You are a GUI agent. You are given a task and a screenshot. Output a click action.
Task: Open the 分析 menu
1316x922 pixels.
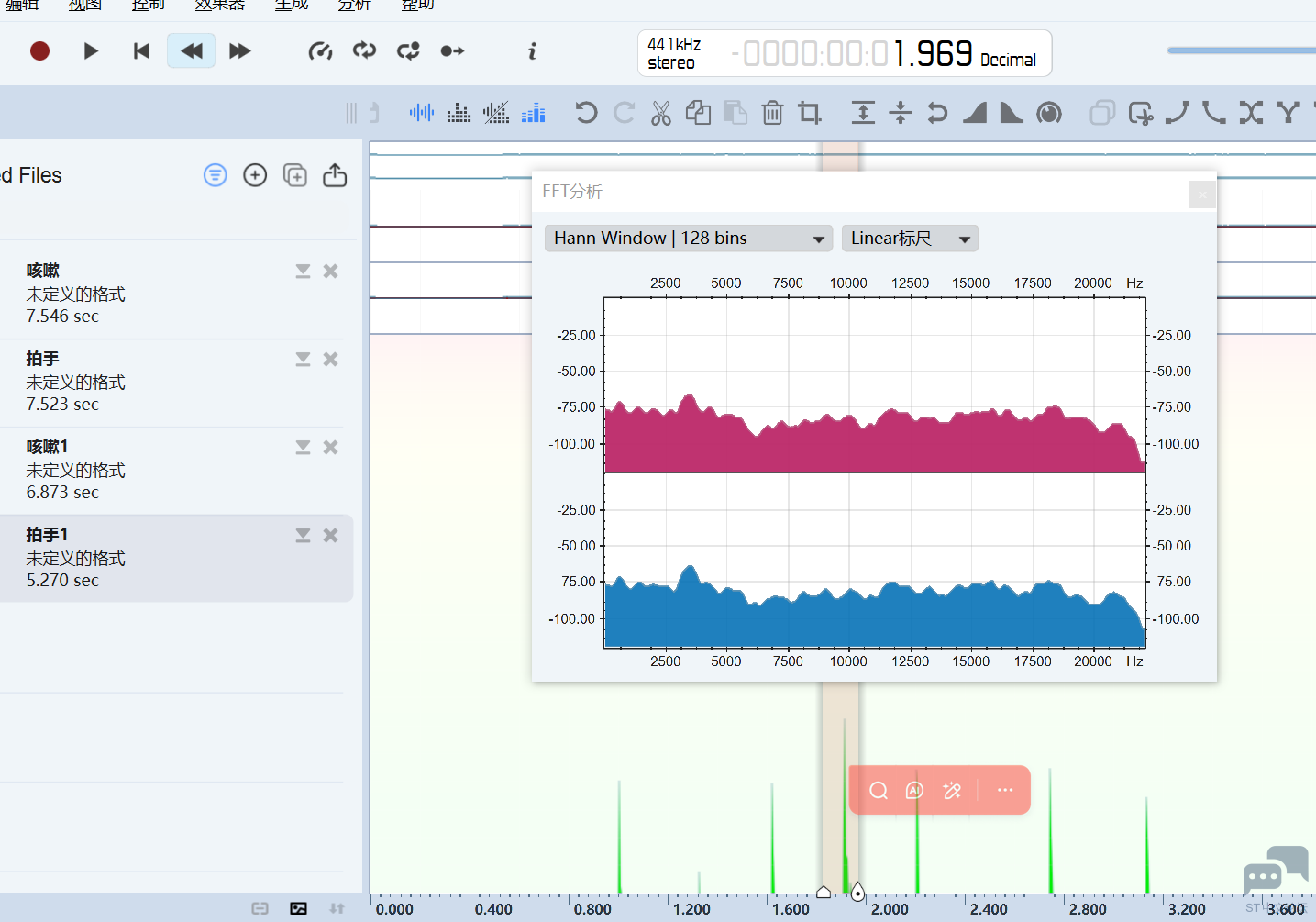pos(354,6)
